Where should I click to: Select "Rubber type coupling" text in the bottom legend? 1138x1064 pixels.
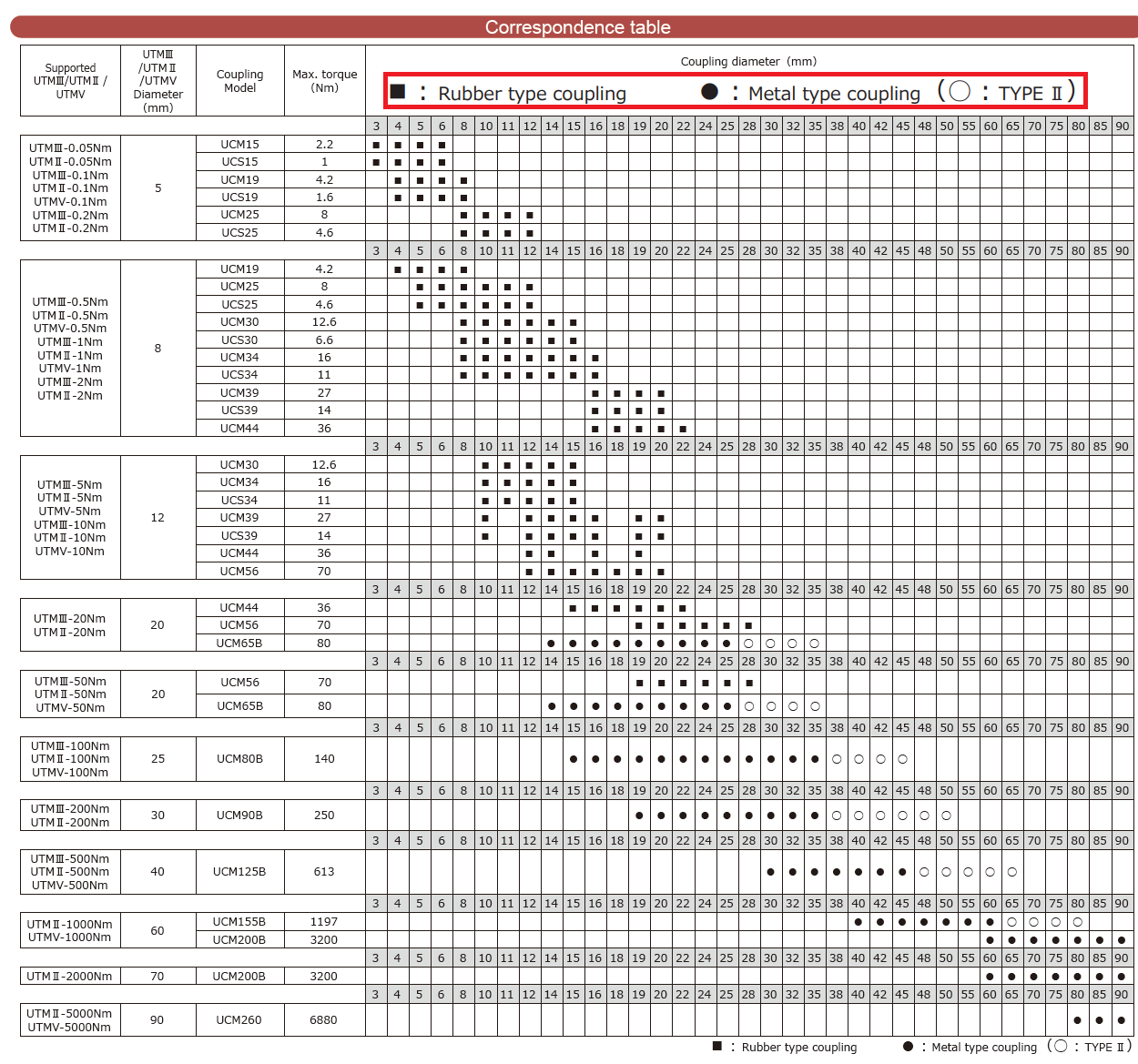[x=799, y=1048]
